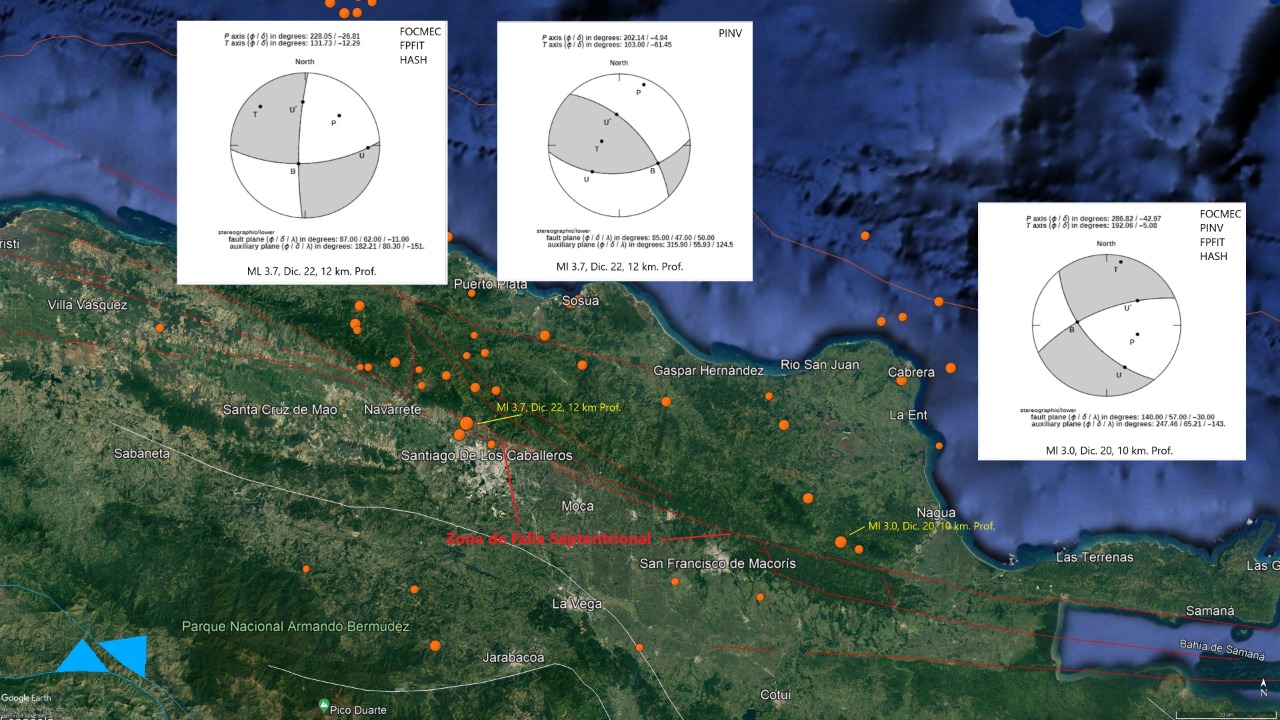The width and height of the screenshot is (1280, 720).
Task: Click the map scale bar
Action: point(1211,713)
